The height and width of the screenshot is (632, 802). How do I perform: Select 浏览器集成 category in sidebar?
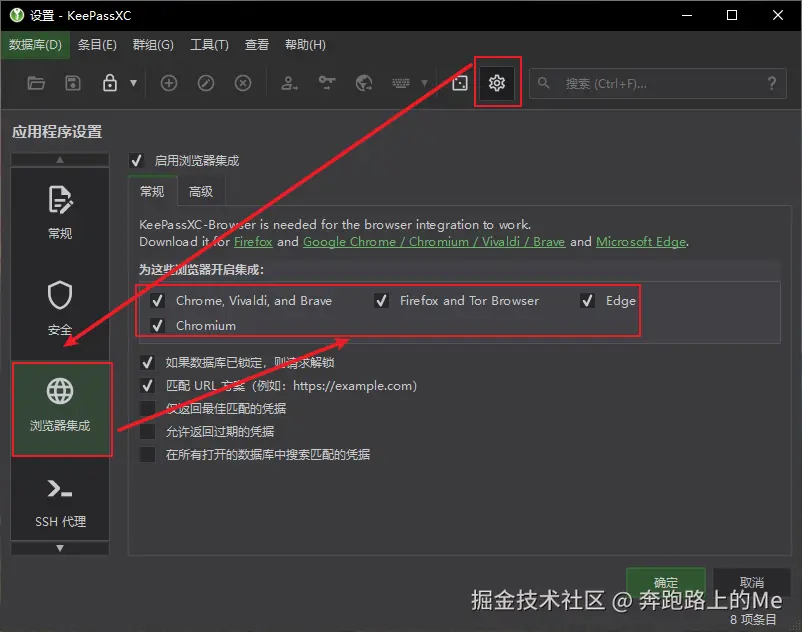click(60, 409)
